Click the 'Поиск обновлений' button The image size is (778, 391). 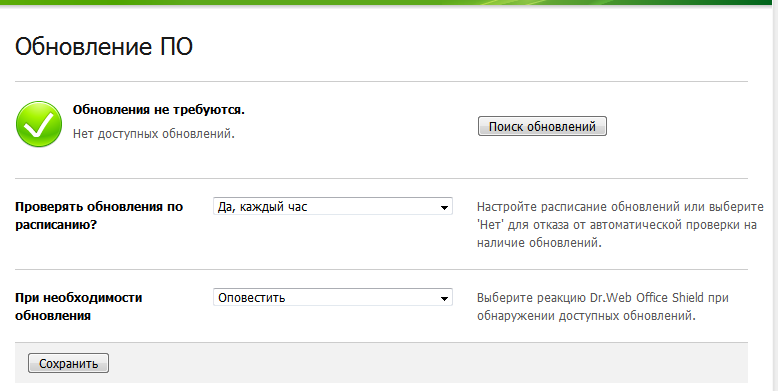(x=542, y=126)
